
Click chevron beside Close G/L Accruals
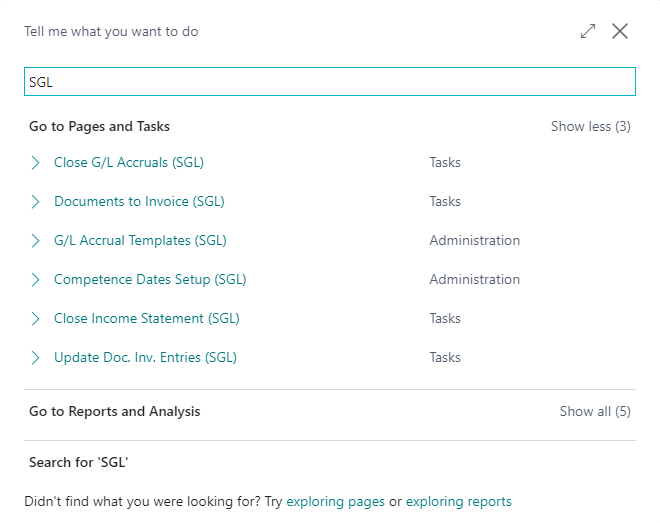[x=36, y=162]
